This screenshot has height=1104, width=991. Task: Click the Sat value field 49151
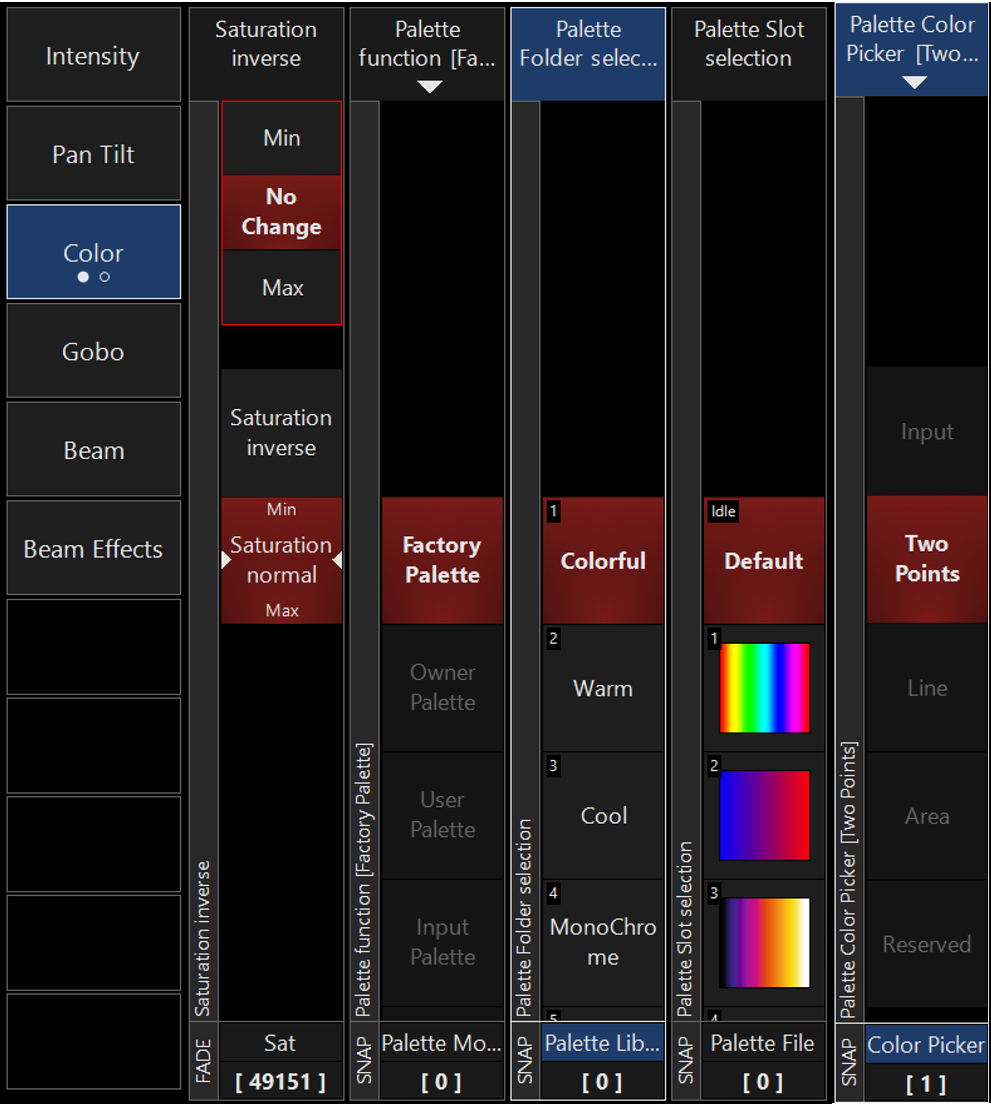[280, 1081]
